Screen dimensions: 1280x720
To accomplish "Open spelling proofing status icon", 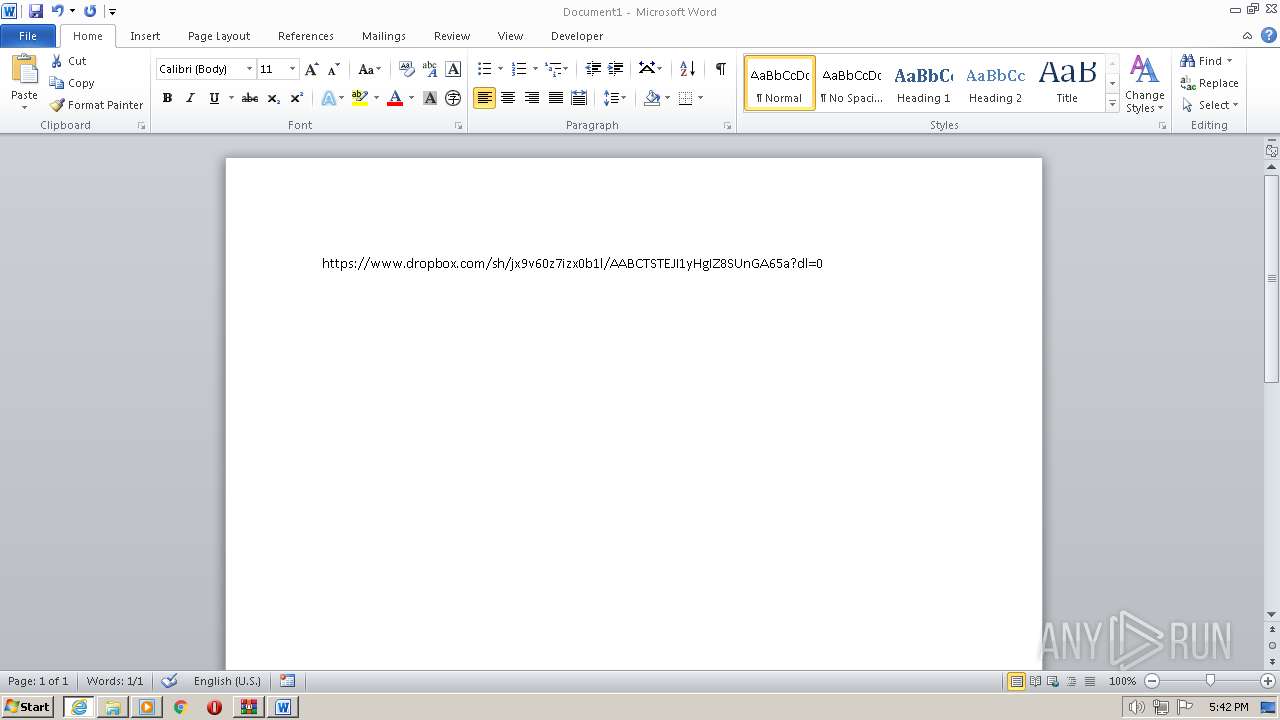I will click(169, 681).
